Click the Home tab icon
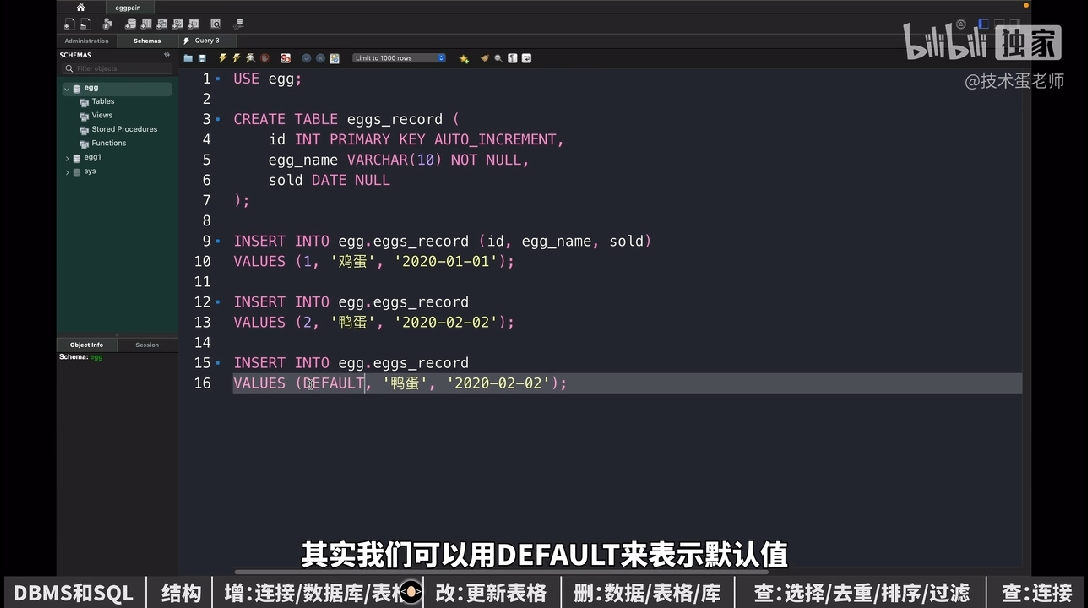Screen dimensions: 1088x608 click(x=81, y=7)
